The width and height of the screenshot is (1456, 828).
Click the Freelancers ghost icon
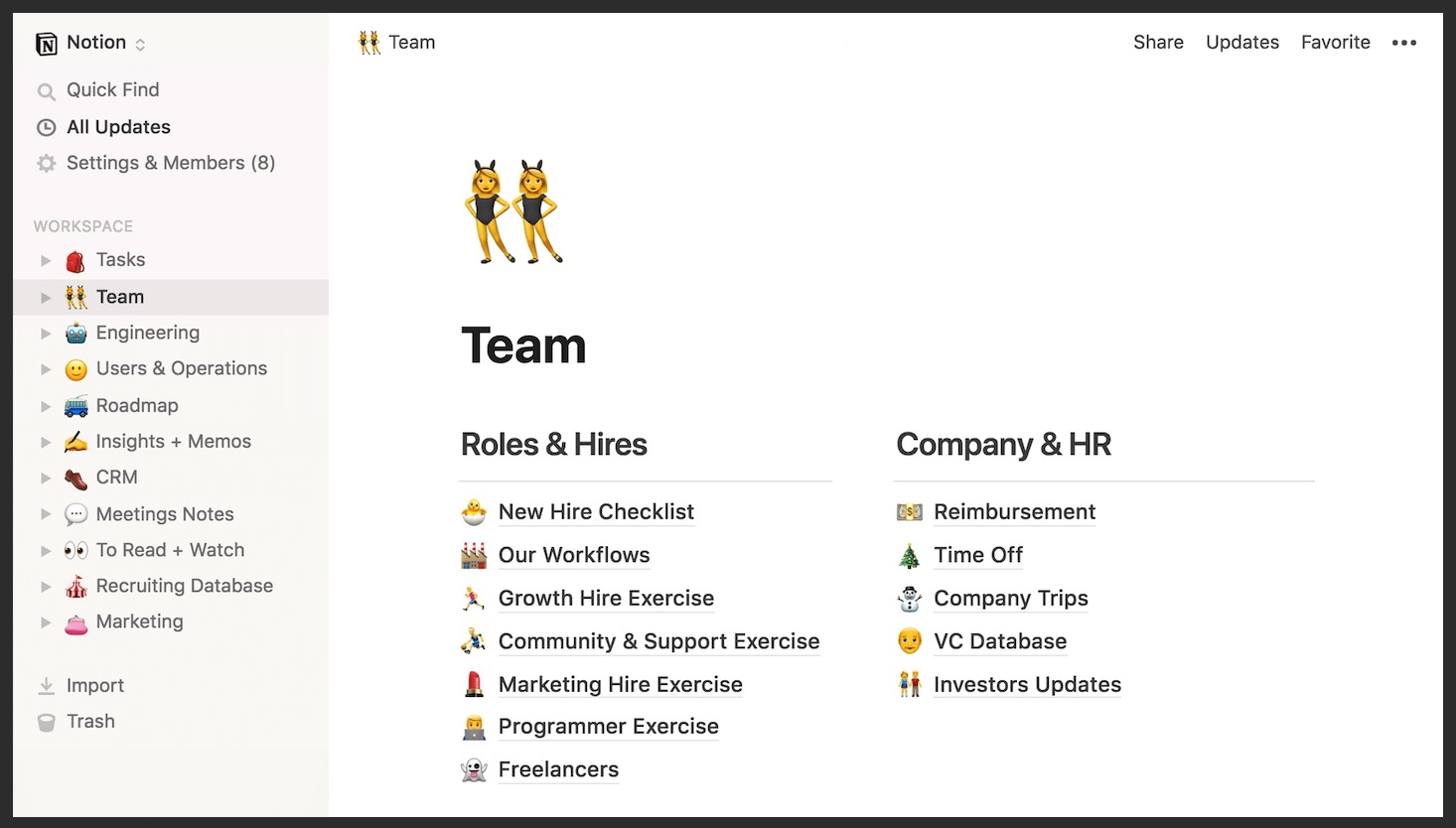point(474,770)
